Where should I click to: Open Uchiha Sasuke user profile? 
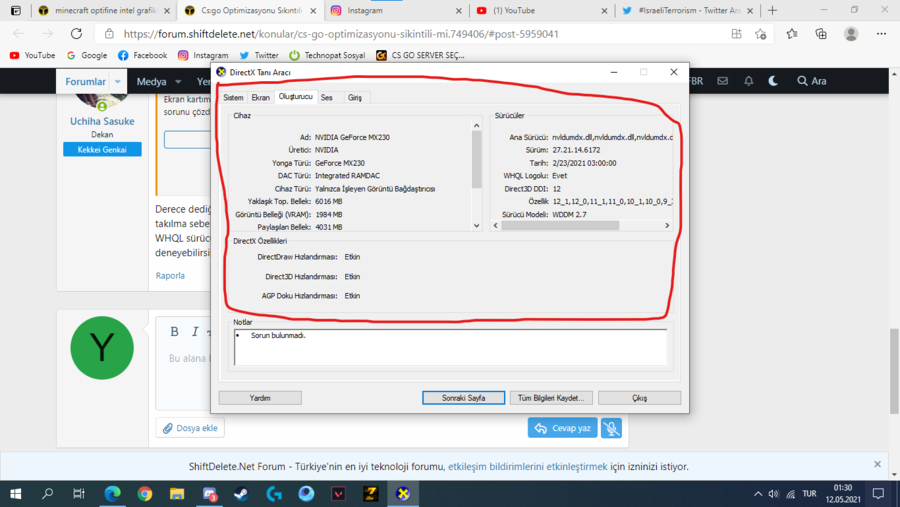click(102, 121)
